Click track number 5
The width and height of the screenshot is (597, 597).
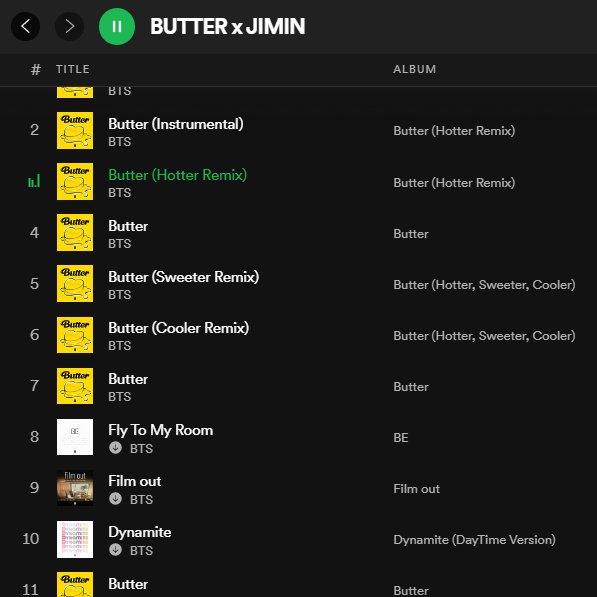(x=35, y=284)
